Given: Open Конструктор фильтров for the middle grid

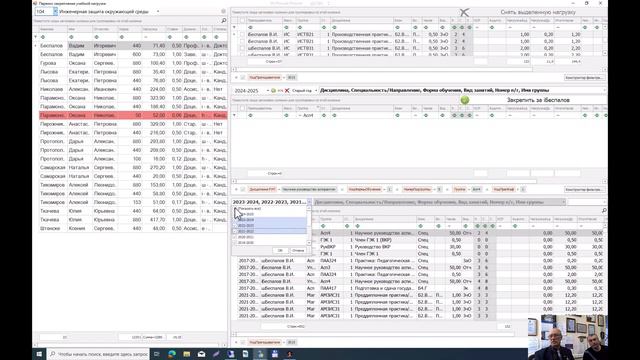Looking at the screenshot, I should [x=584, y=189].
